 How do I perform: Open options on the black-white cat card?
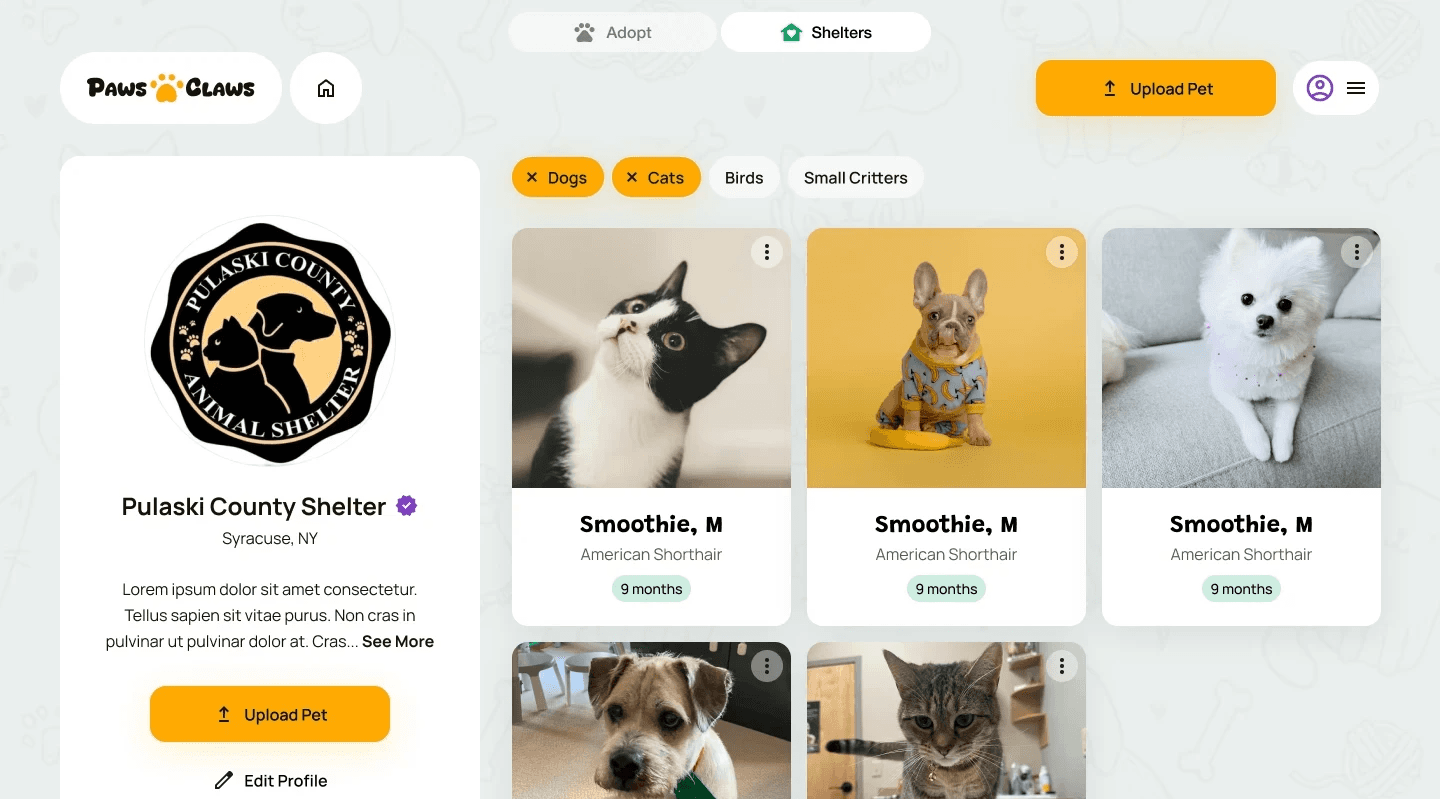(x=767, y=252)
